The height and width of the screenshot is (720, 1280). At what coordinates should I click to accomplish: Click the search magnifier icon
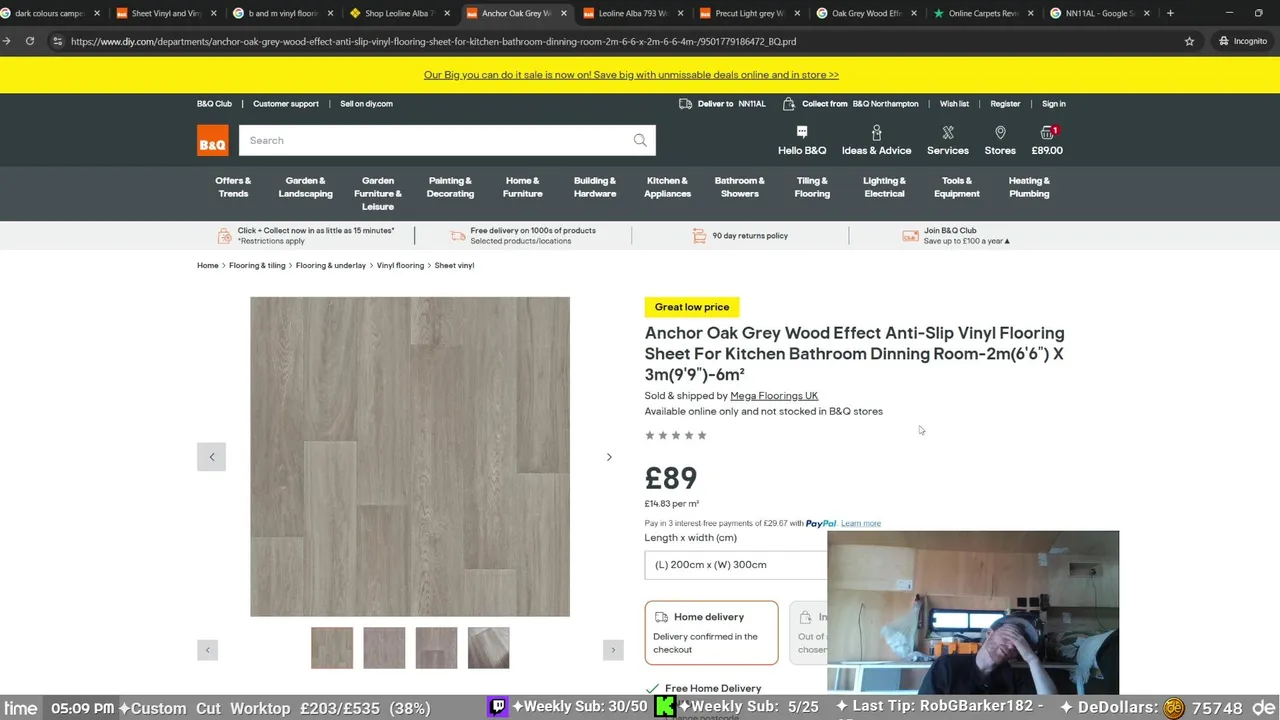pos(640,140)
